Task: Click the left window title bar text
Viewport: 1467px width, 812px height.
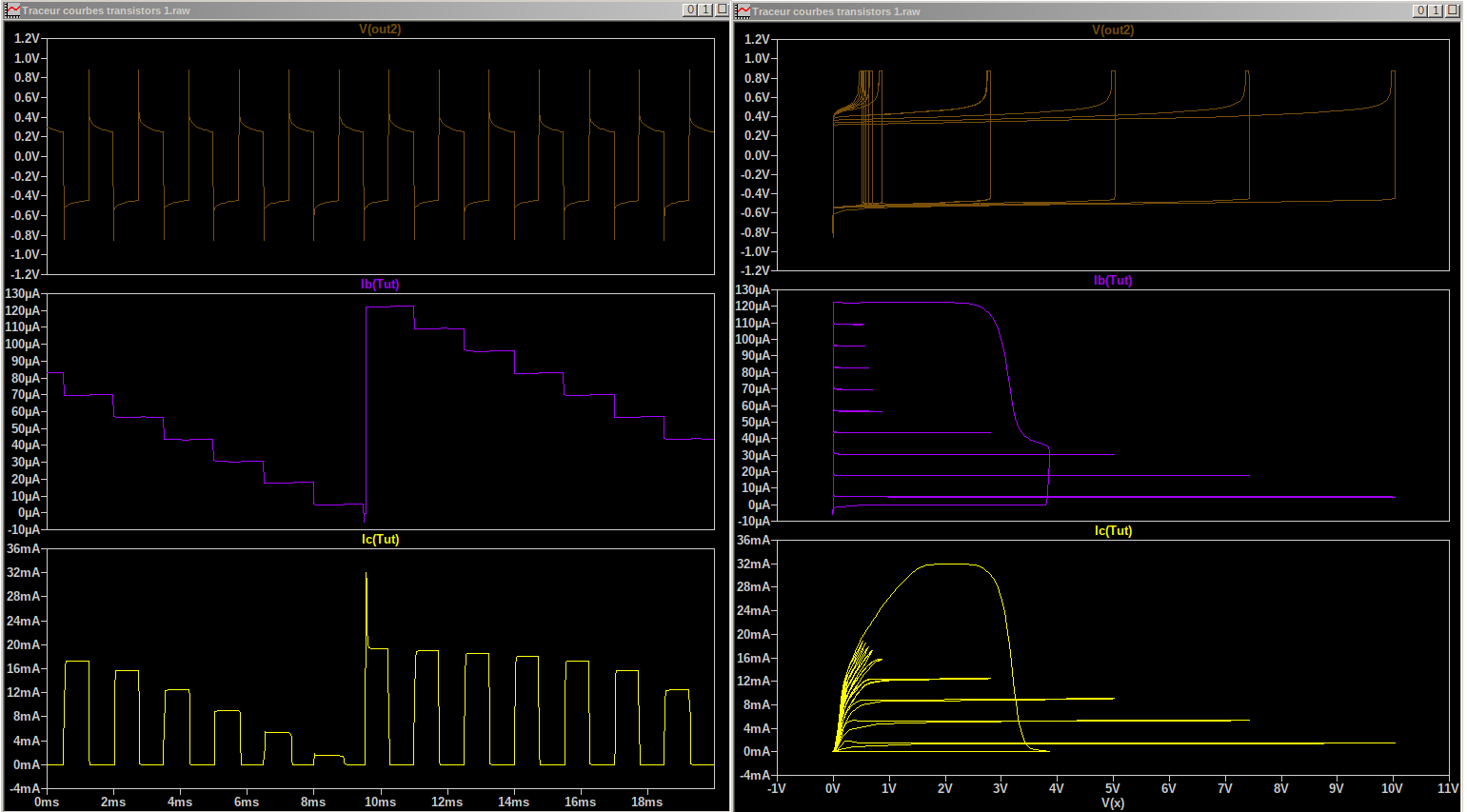Action: pyautogui.click(x=106, y=10)
